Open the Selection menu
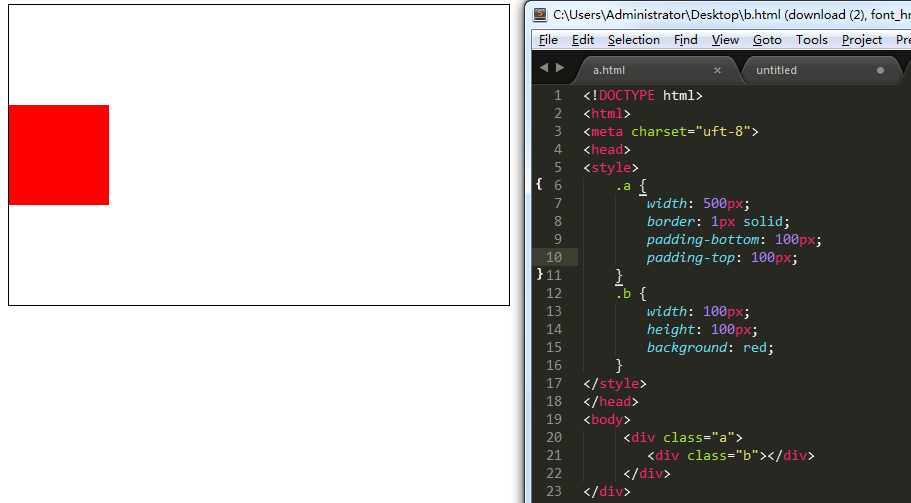Image resolution: width=911 pixels, height=503 pixels. point(634,40)
